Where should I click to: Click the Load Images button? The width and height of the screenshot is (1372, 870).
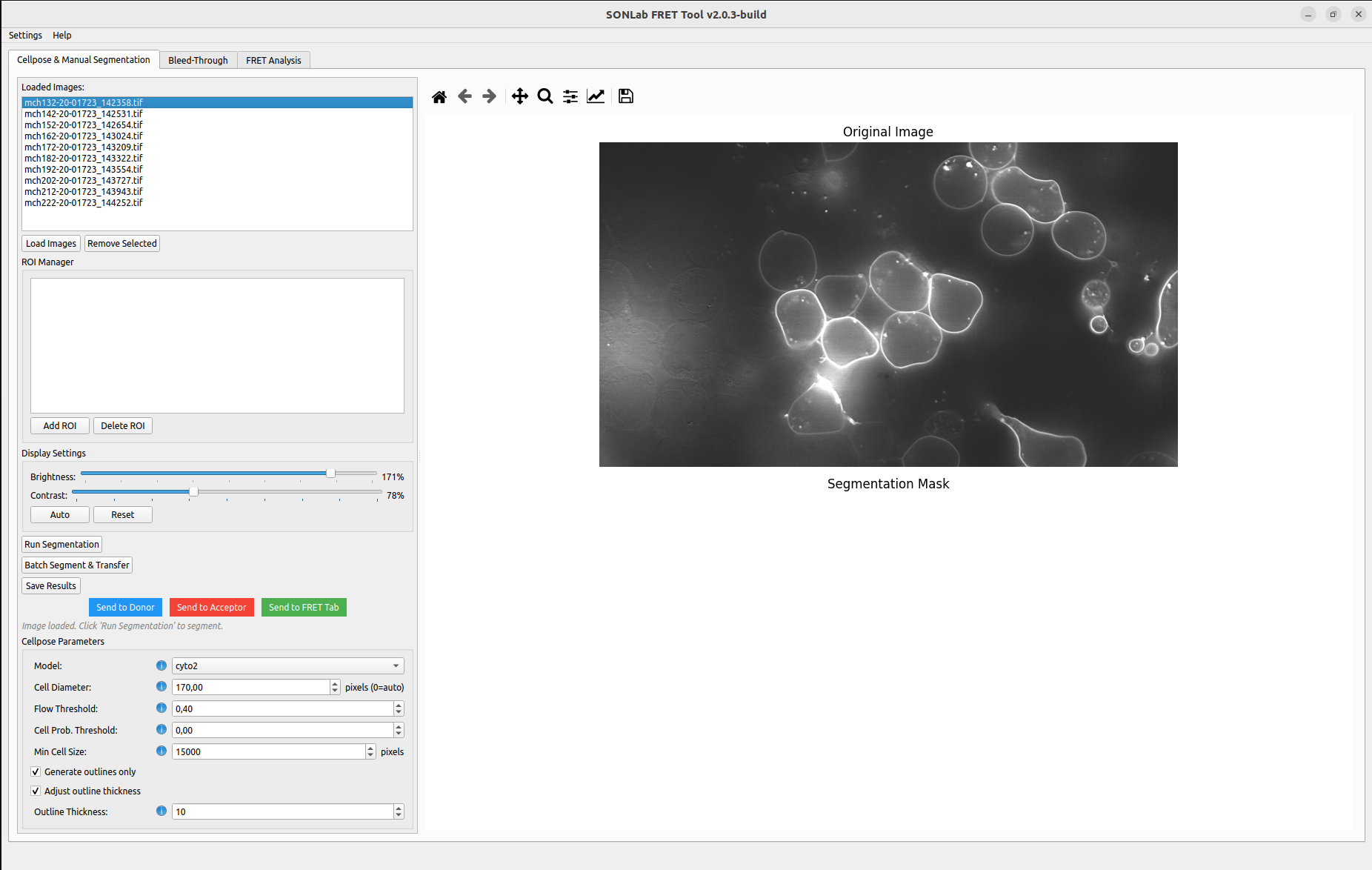(x=51, y=243)
